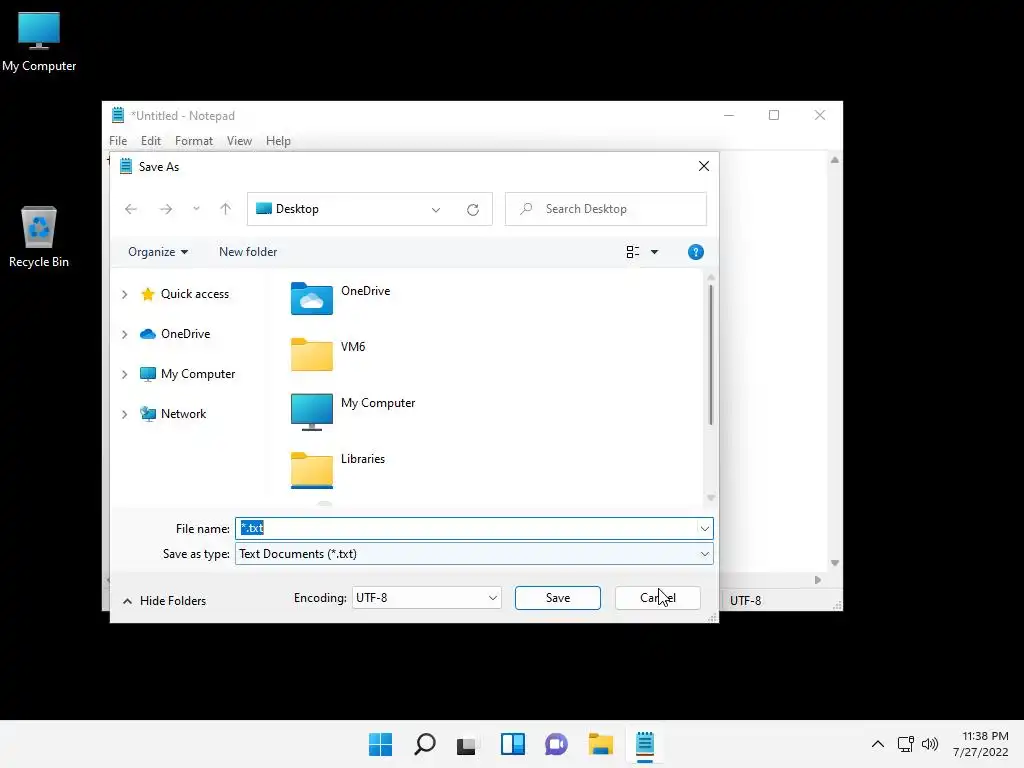
Task: Click the Back arrow in Save As
Action: [x=131, y=209]
